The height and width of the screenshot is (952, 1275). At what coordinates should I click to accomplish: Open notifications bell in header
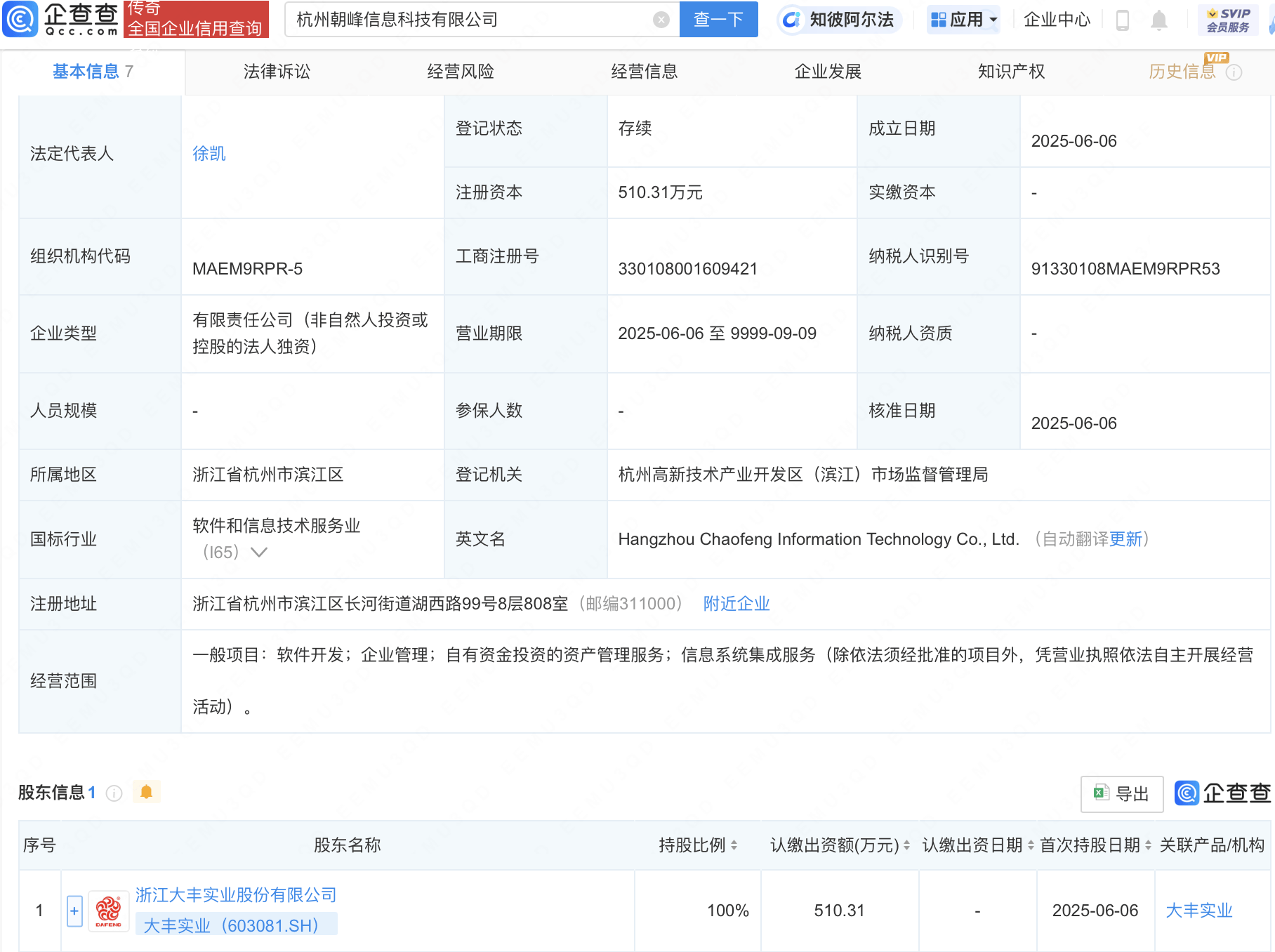click(1159, 20)
